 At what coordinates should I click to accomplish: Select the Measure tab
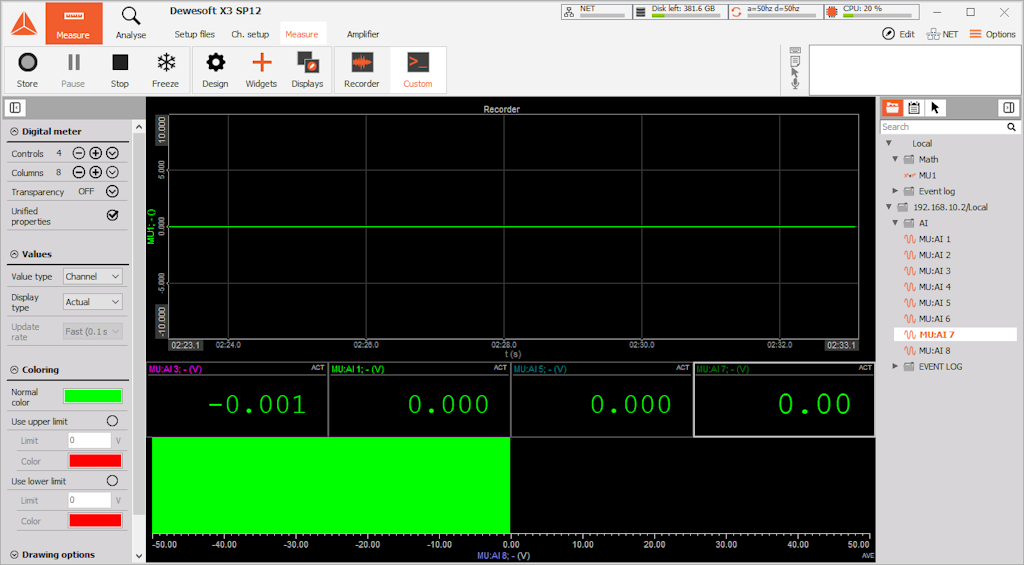point(302,34)
